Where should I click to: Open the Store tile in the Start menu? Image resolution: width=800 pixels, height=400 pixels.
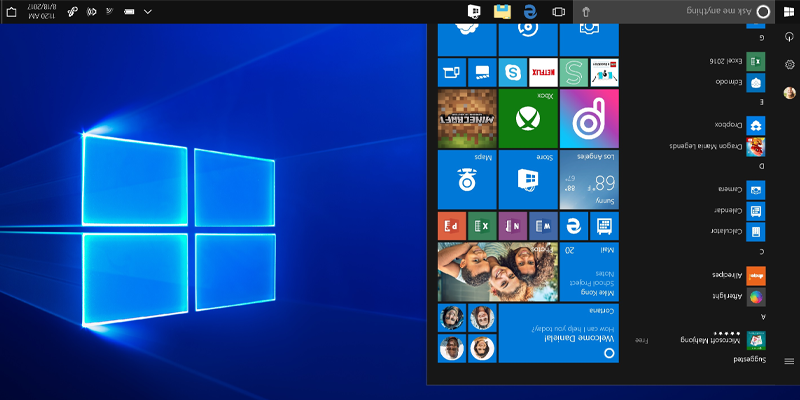[x=528, y=180]
